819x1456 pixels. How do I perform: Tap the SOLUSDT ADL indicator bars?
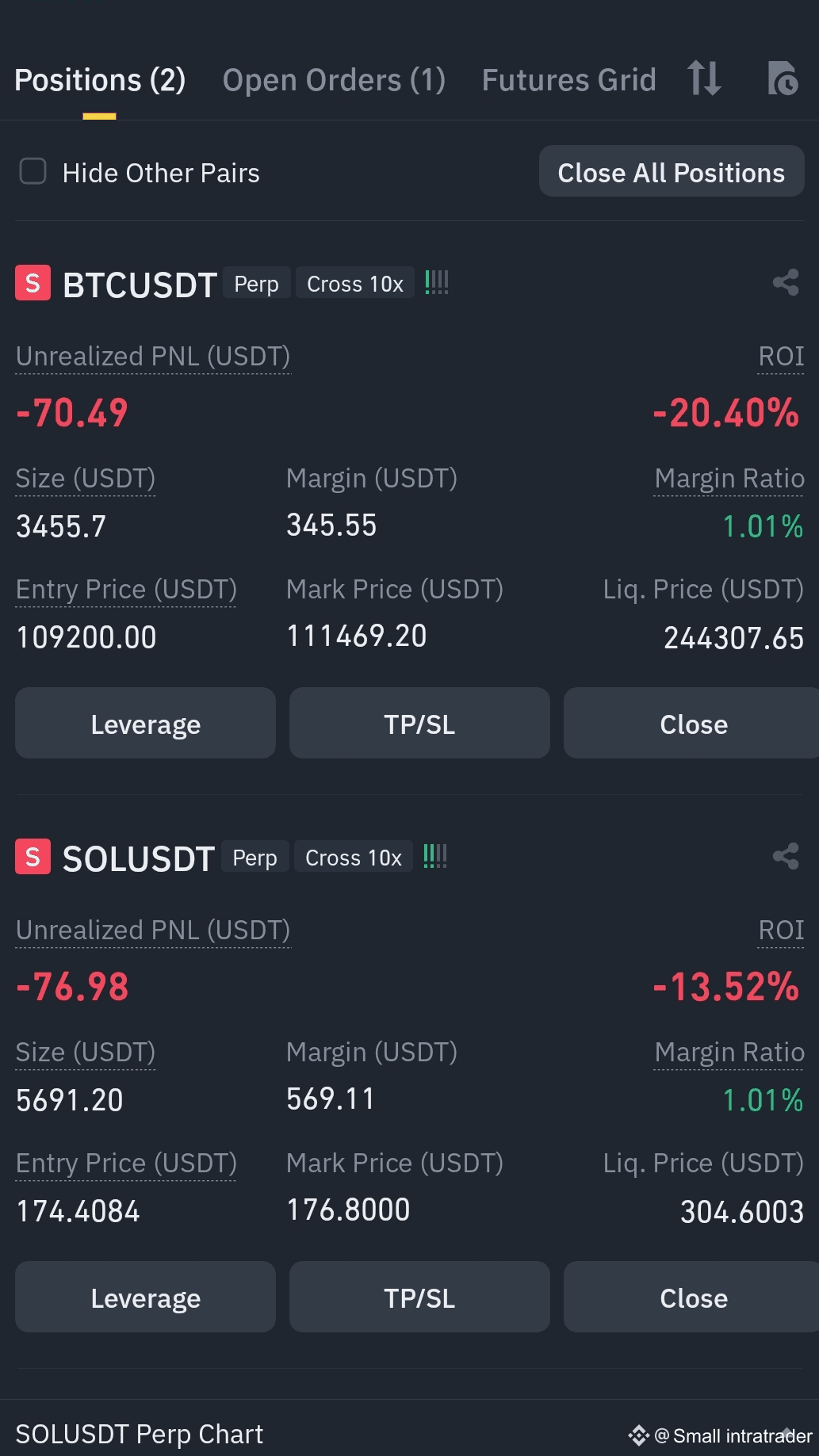435,856
